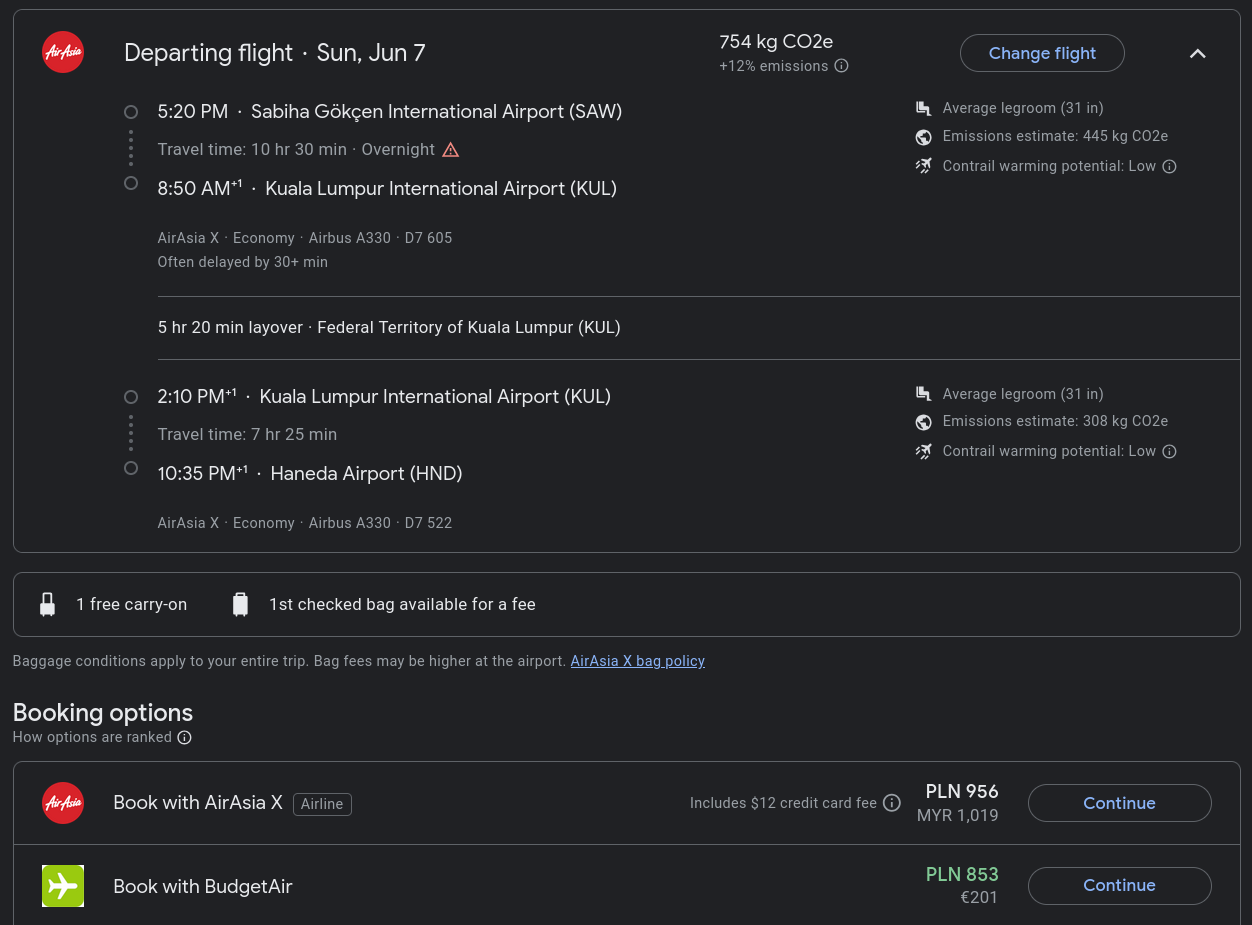This screenshot has width=1252, height=925.
Task: Click the flight number D7 605 line
Action: [305, 238]
